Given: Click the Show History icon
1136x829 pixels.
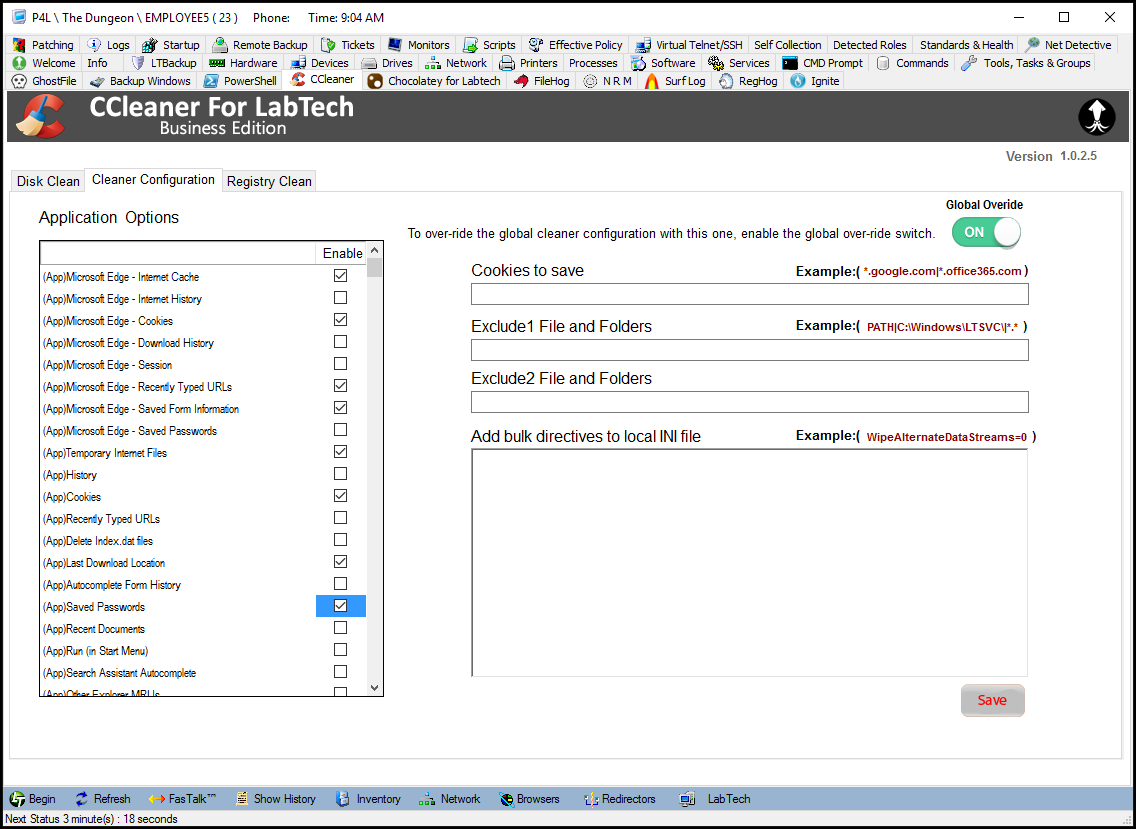Looking at the screenshot, I should click(x=242, y=799).
